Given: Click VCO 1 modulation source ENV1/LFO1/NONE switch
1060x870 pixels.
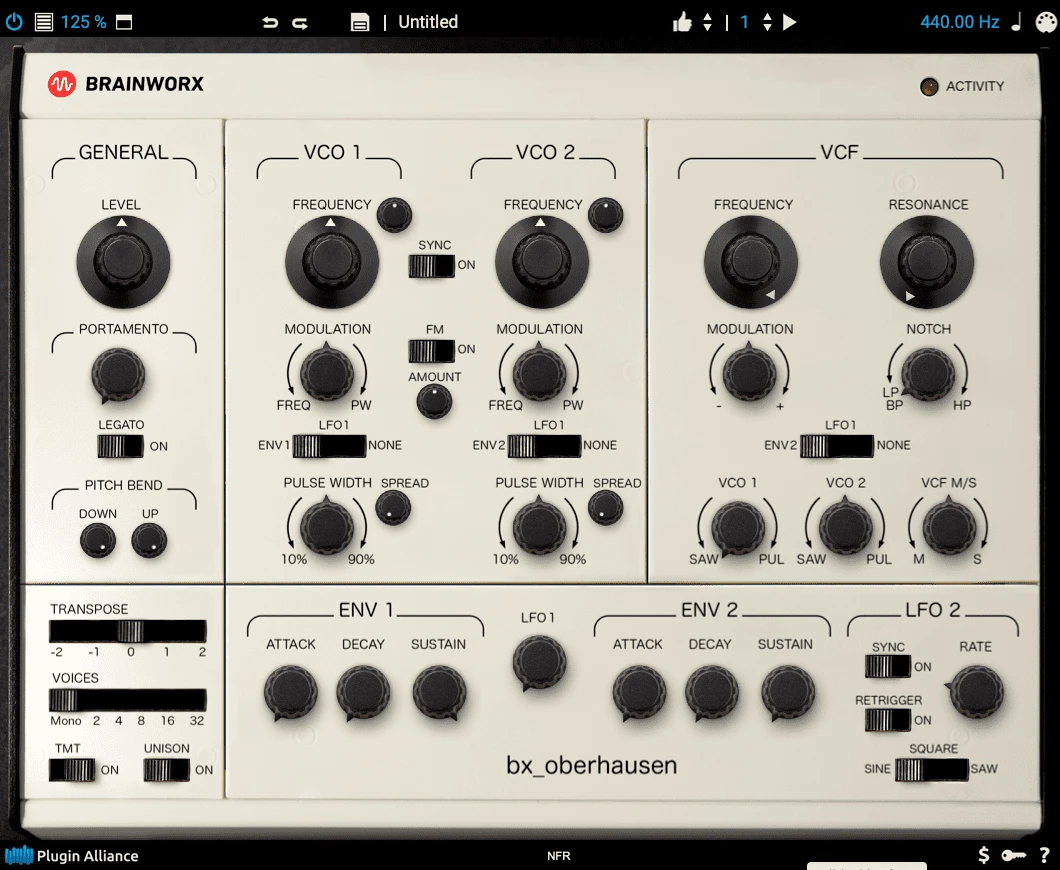Looking at the screenshot, I should coord(329,446).
